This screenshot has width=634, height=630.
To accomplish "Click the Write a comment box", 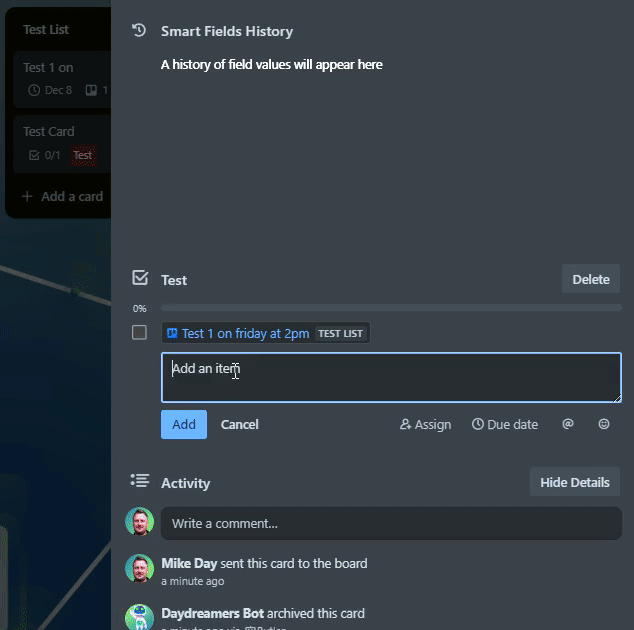I will (391, 523).
